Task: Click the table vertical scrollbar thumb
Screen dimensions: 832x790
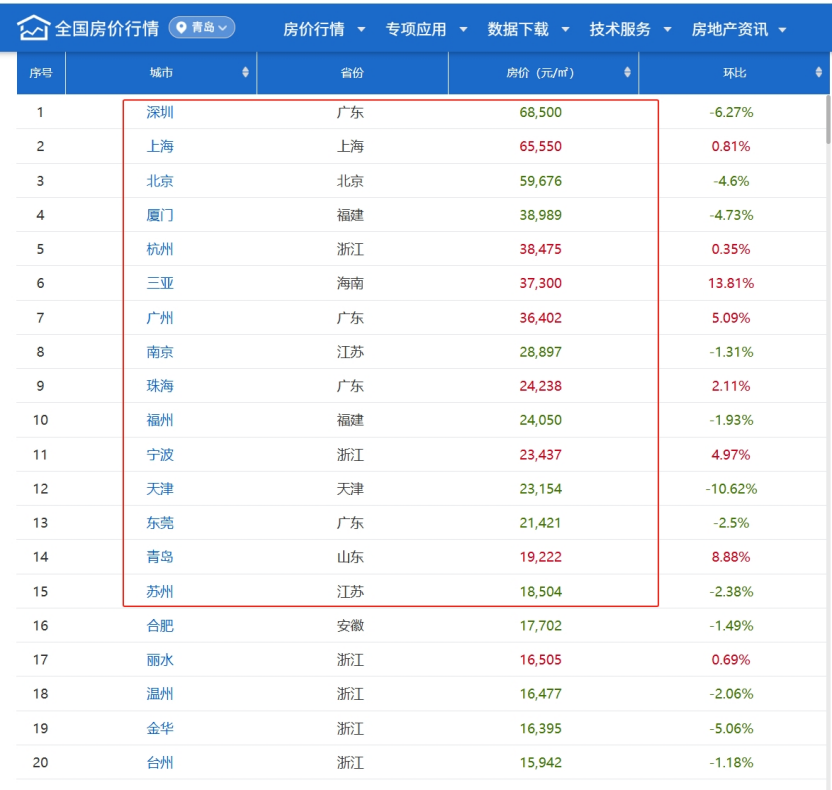Action: click(828, 119)
